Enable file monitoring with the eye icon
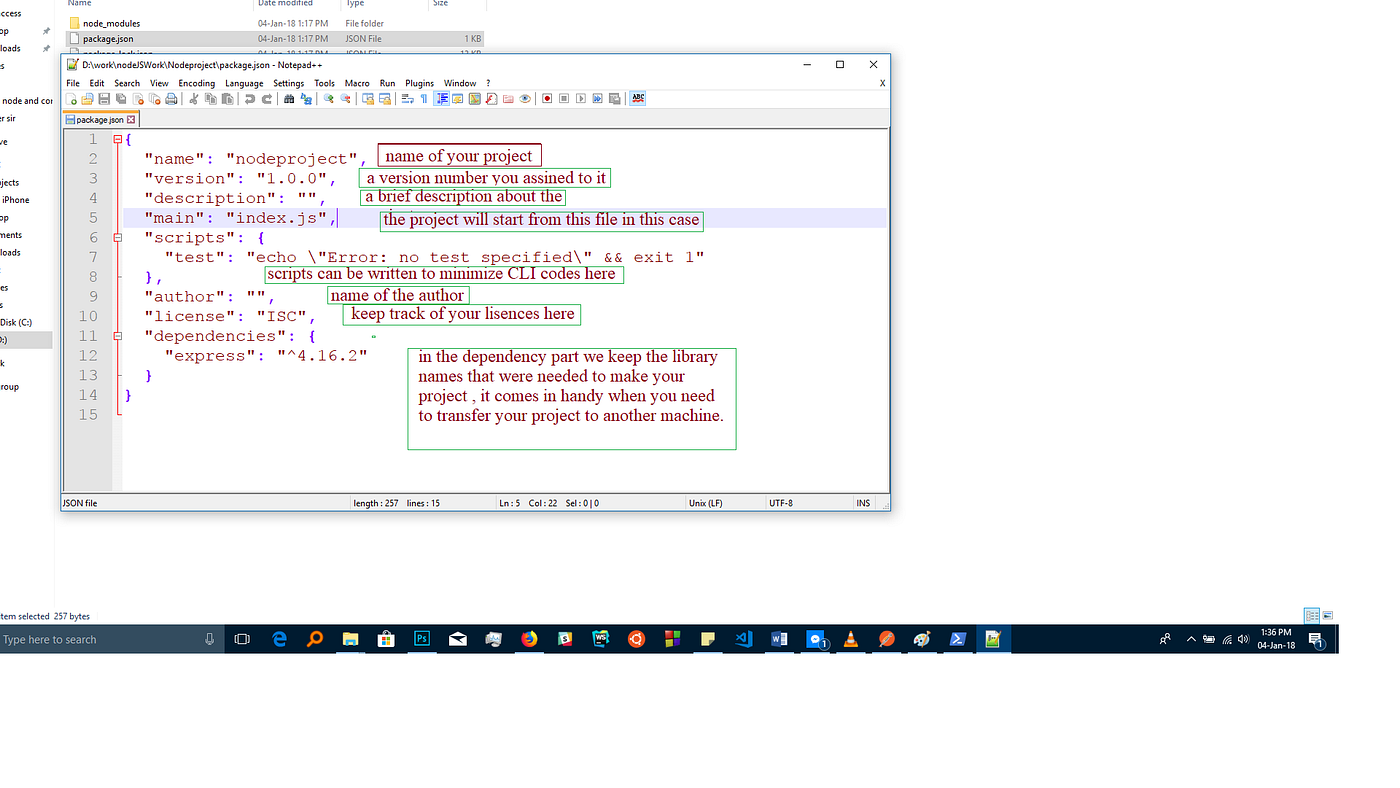Image resolution: width=1400 pixels, height=788 pixels. tap(524, 98)
